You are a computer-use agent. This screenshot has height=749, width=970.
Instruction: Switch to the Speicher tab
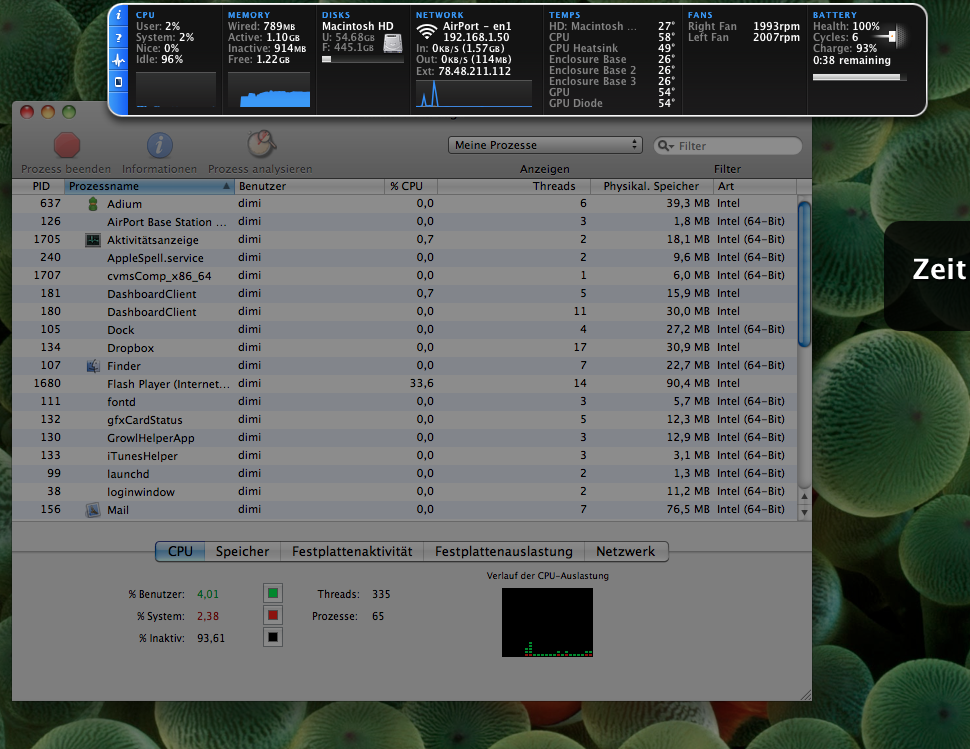coord(242,552)
